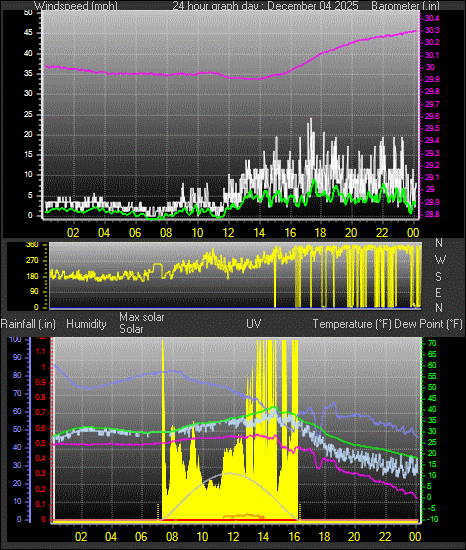Click the 29.9 barometer axis value

pyautogui.click(x=432, y=80)
